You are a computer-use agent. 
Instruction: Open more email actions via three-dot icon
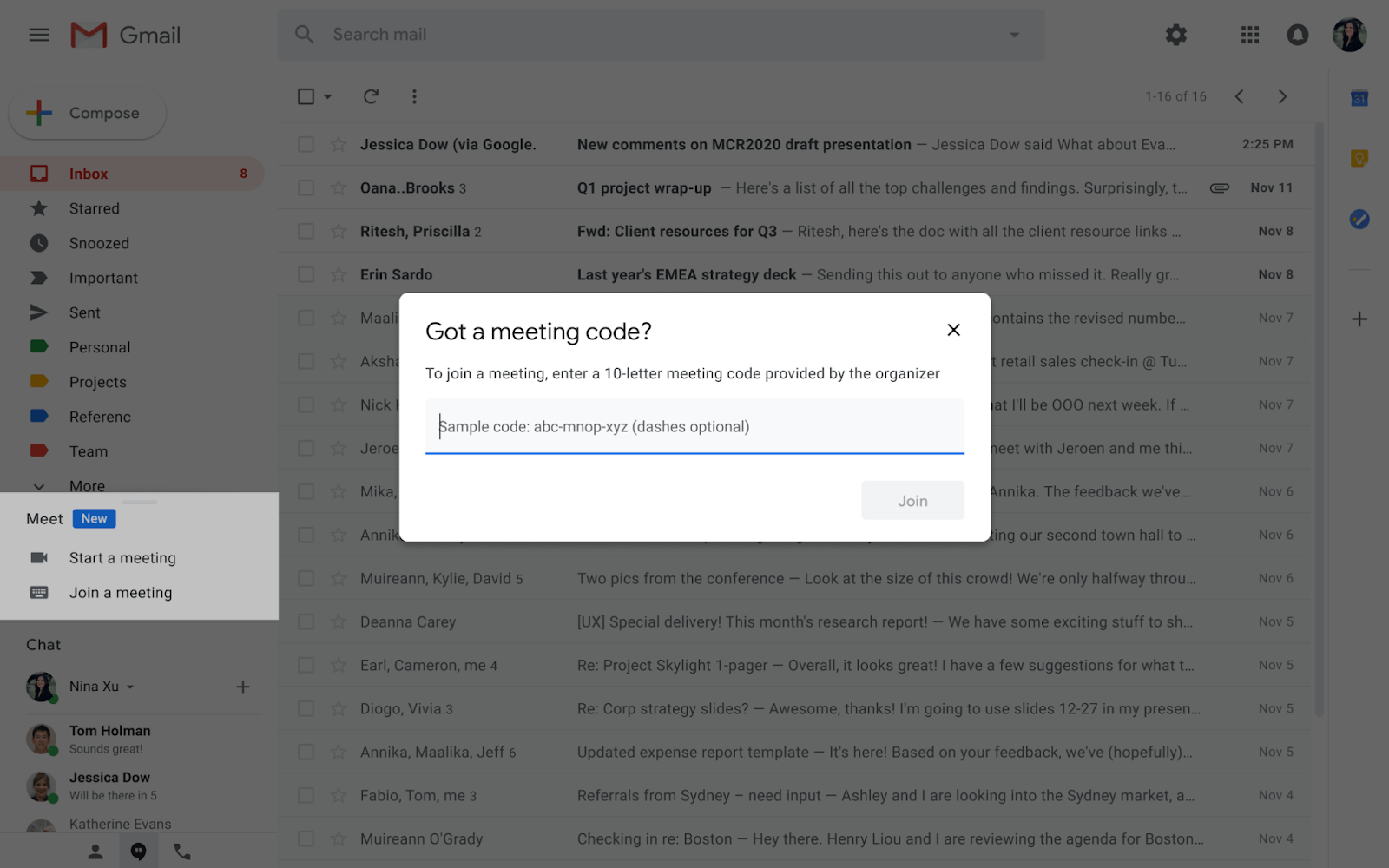coord(414,96)
